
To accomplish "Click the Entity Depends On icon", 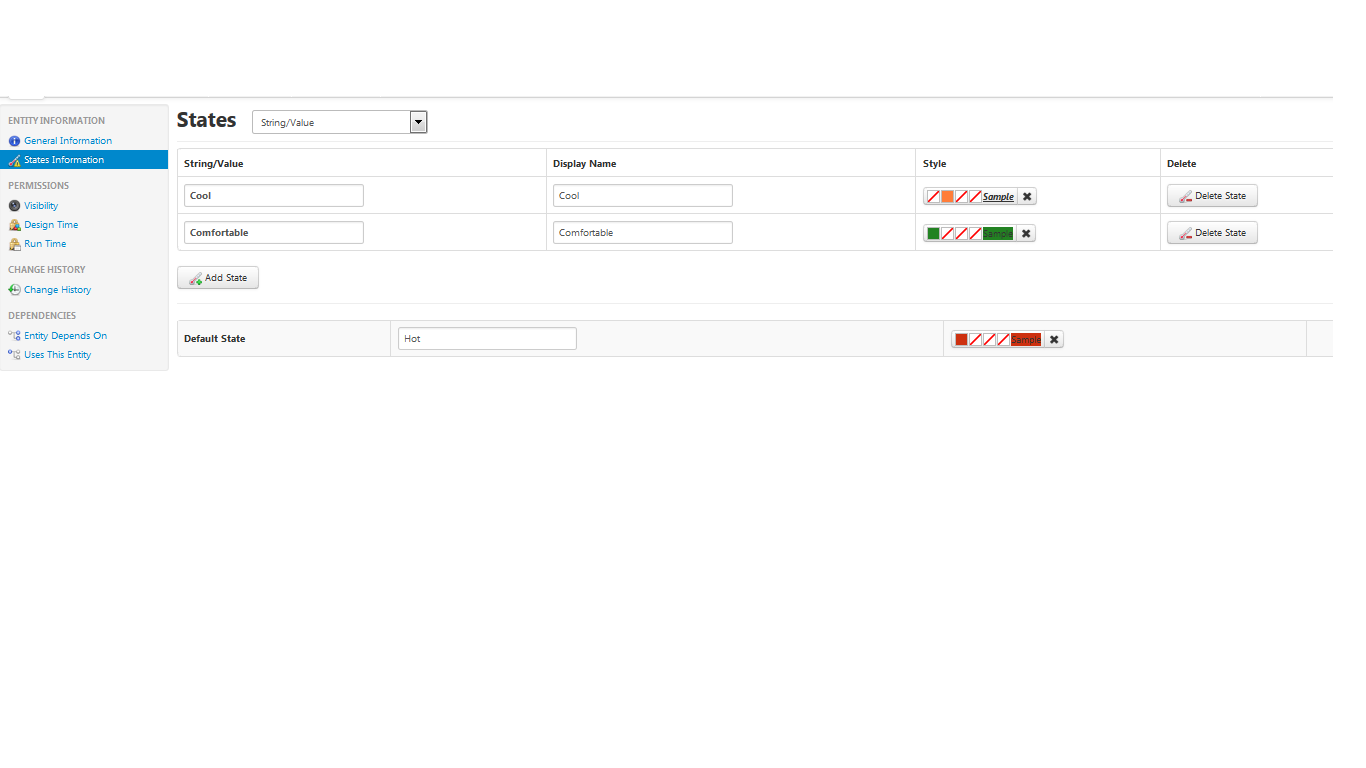I will point(14,336).
